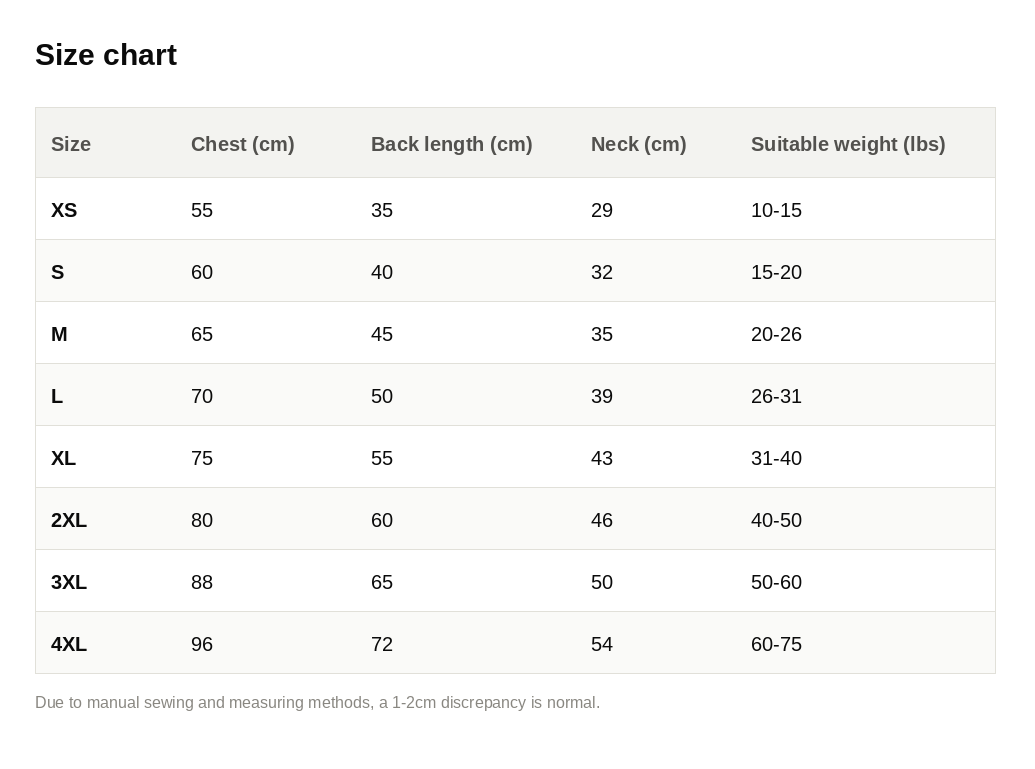Viewport: 1035px width, 769px height.
Task: Select the M size row label
Action: click(59, 334)
